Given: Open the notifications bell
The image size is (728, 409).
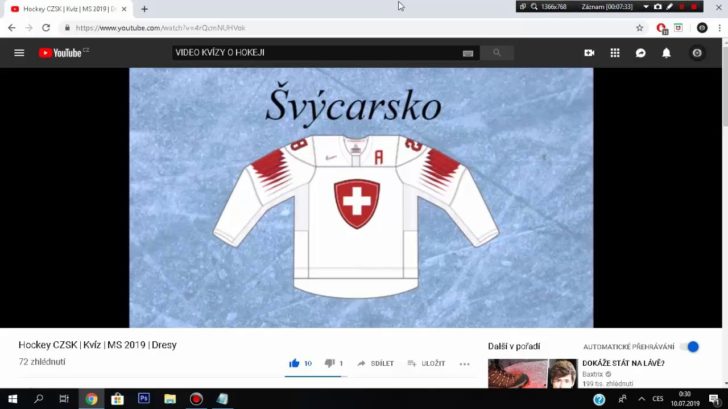Looking at the screenshot, I should click(x=667, y=53).
